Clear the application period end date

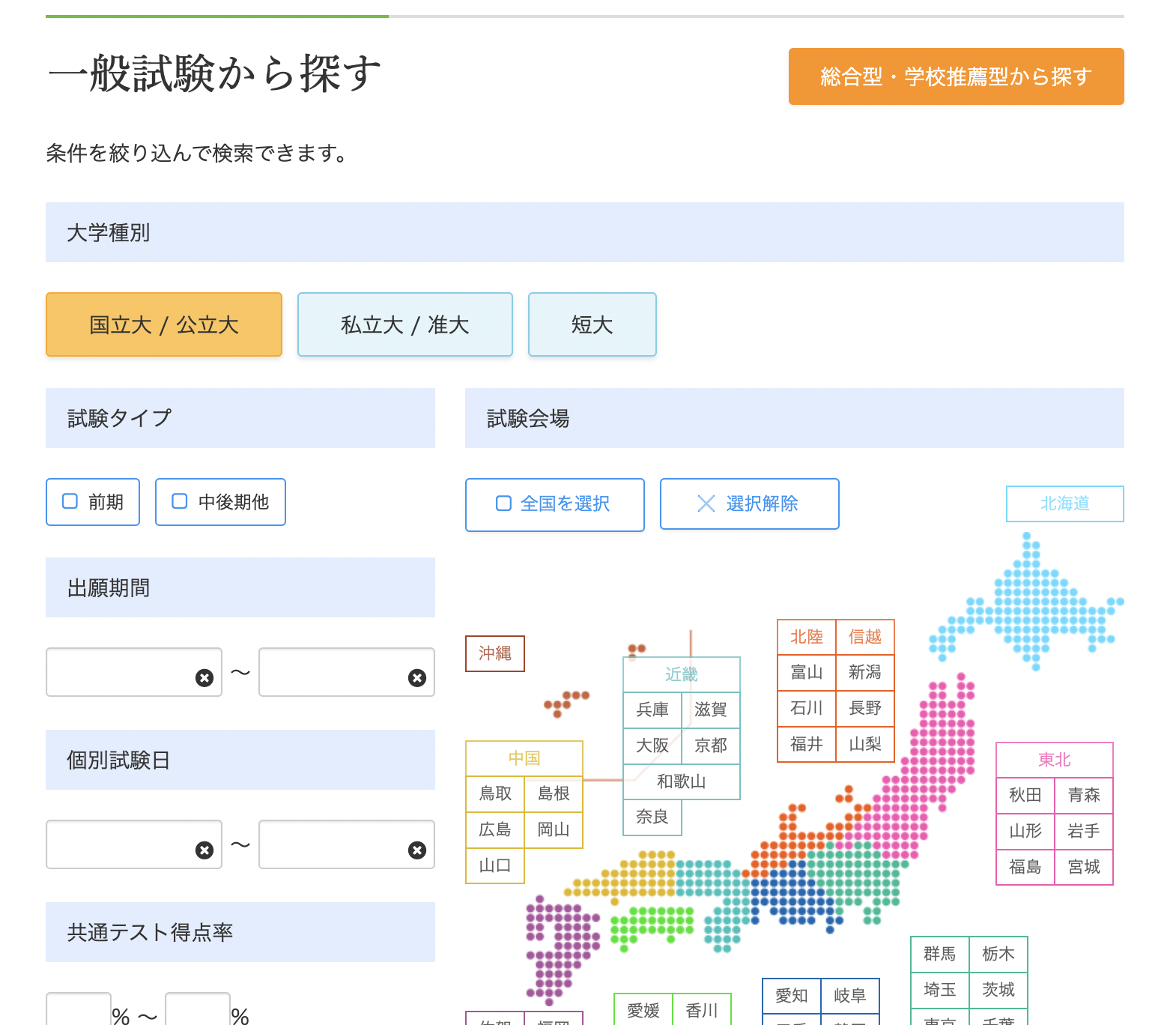(x=417, y=678)
